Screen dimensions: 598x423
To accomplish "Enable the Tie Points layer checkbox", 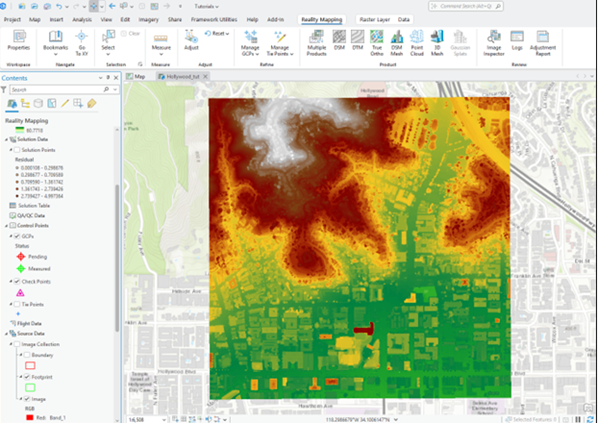I will point(17,304).
